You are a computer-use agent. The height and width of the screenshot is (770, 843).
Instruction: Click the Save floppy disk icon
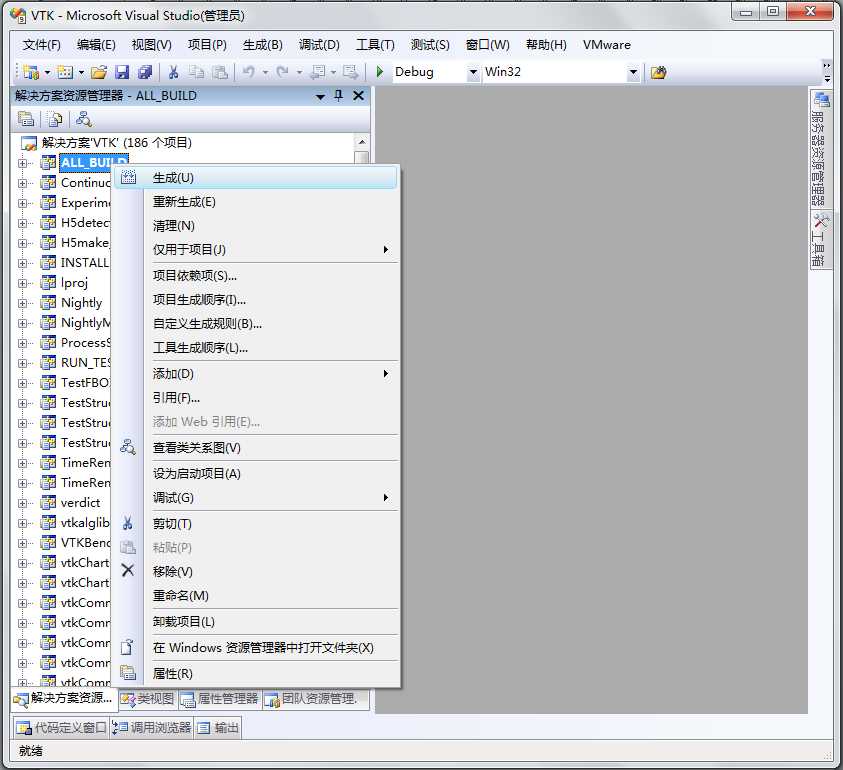tap(123, 72)
